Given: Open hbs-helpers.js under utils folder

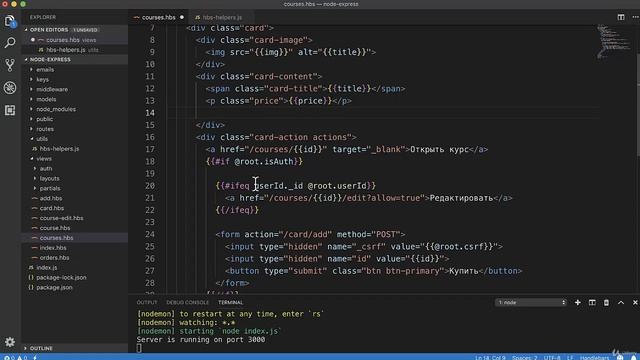Looking at the screenshot, I should click(60, 149).
